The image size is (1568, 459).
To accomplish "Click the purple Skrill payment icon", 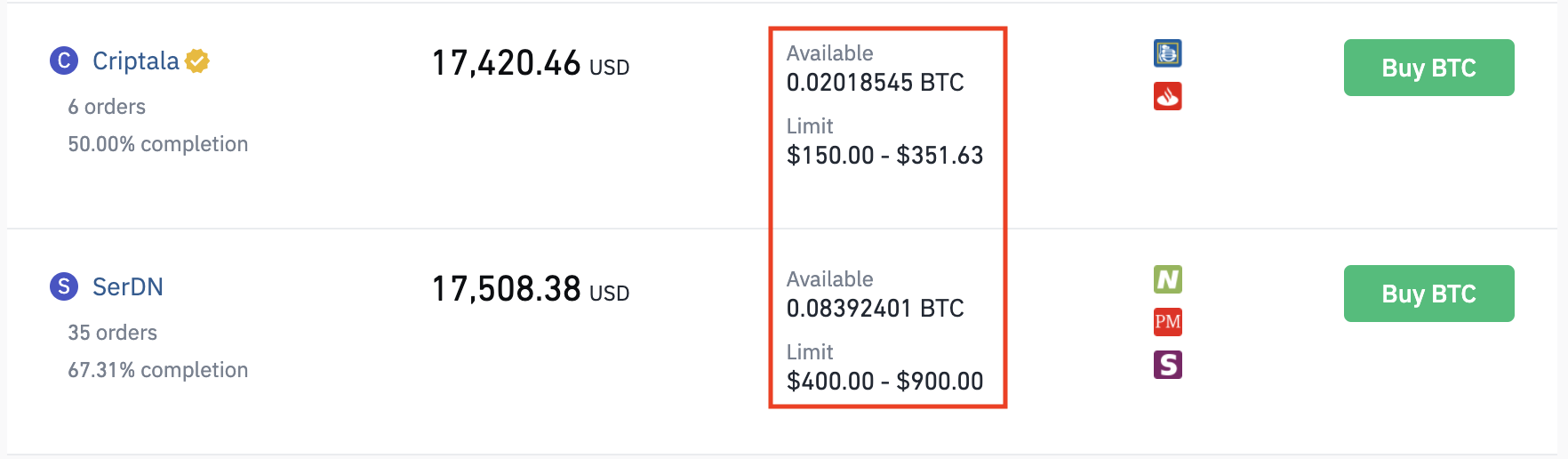I will coord(1168,365).
